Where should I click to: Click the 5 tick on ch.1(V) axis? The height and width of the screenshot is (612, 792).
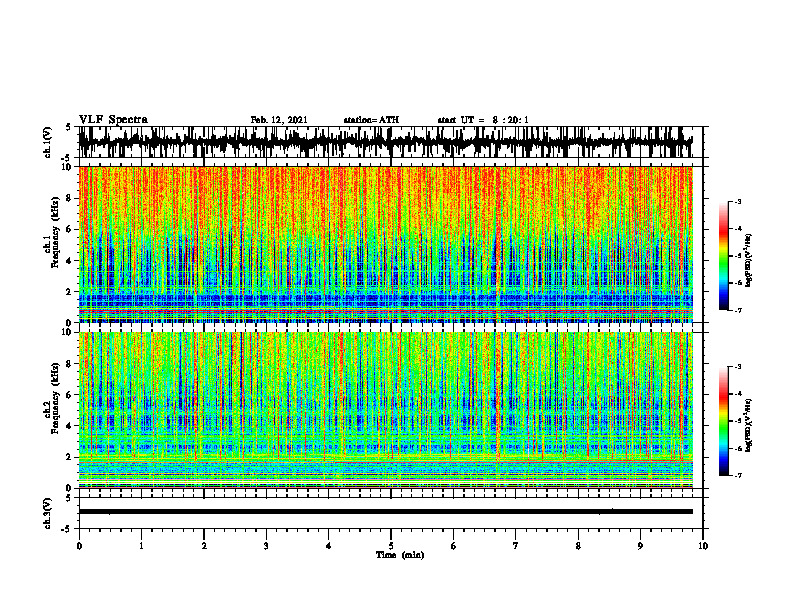[x=68, y=128]
